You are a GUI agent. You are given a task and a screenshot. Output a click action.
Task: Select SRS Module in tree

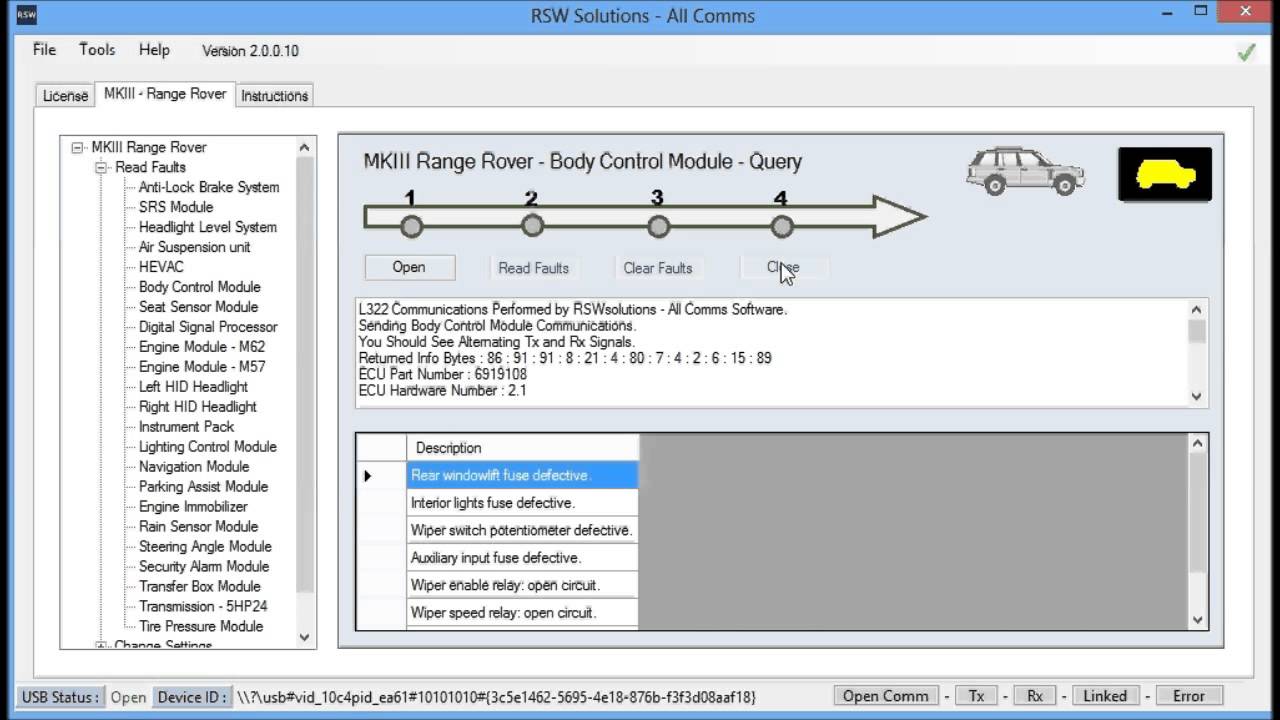[x=176, y=207]
